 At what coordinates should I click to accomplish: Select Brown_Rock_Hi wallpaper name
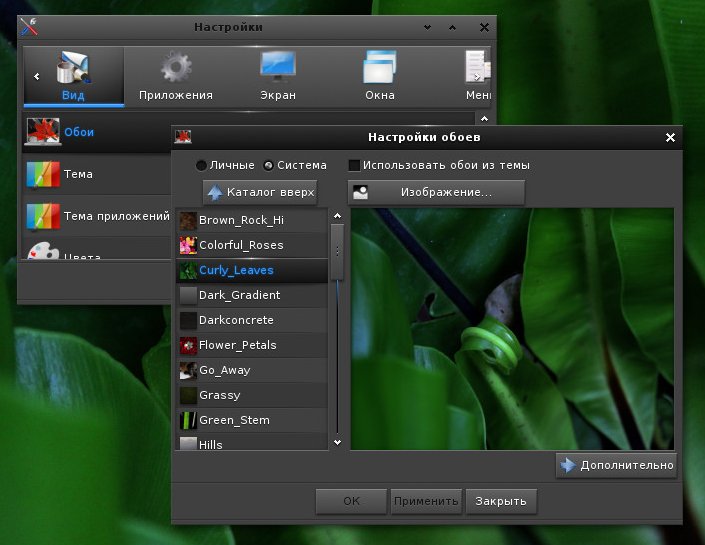[x=241, y=220]
